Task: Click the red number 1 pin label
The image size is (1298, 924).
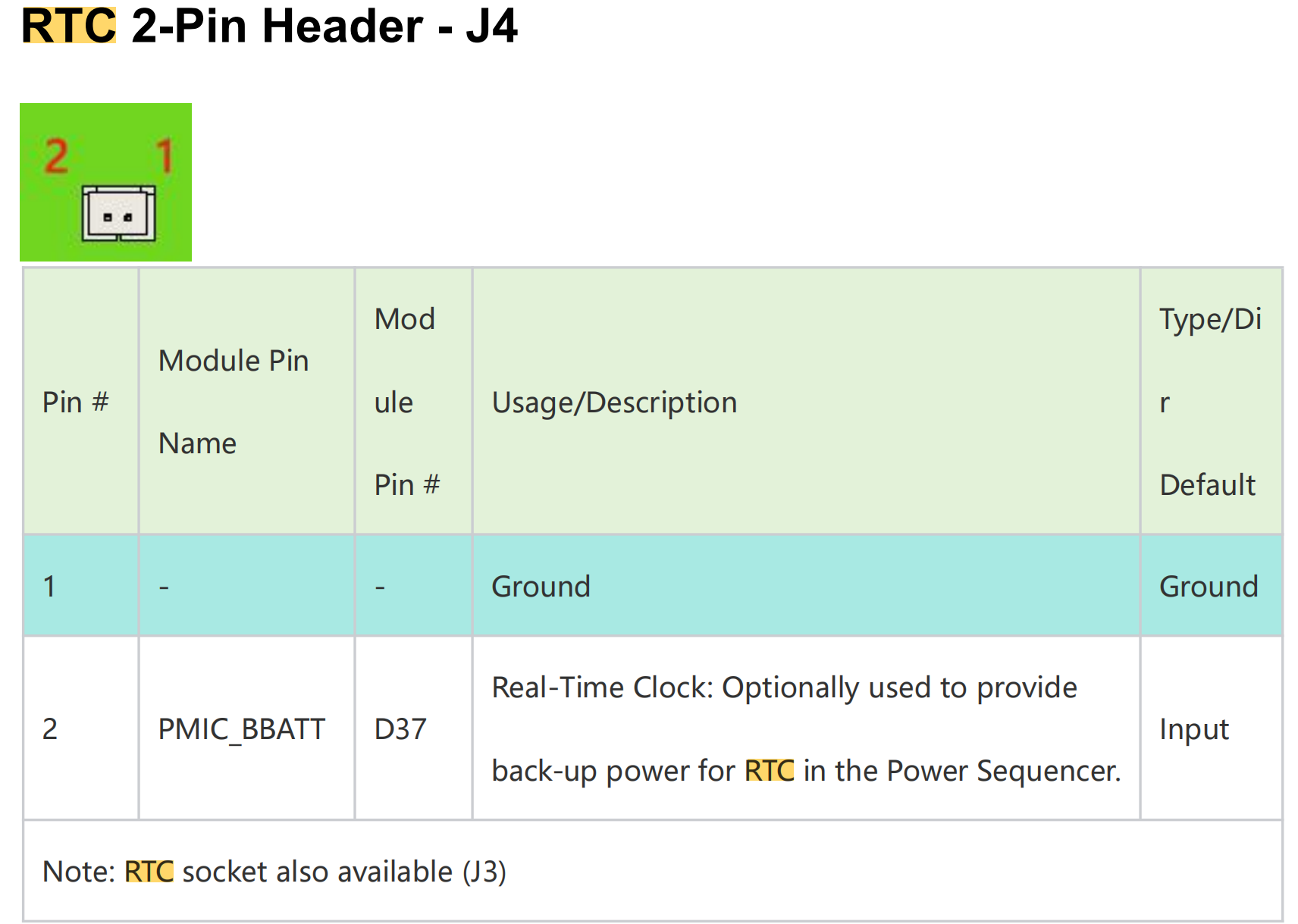Action: coord(165,156)
